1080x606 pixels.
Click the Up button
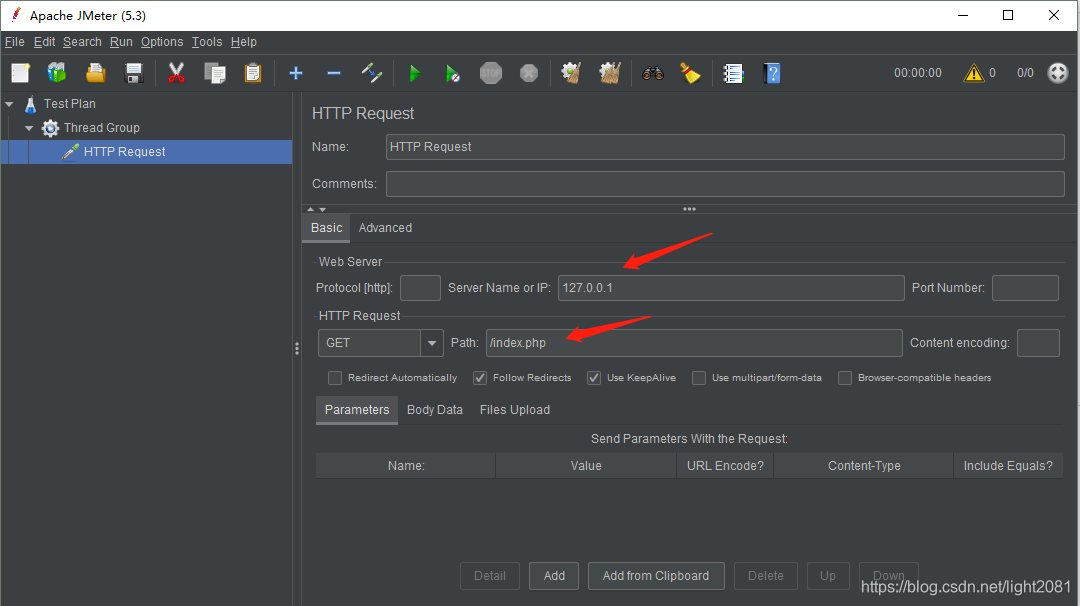[828, 576]
